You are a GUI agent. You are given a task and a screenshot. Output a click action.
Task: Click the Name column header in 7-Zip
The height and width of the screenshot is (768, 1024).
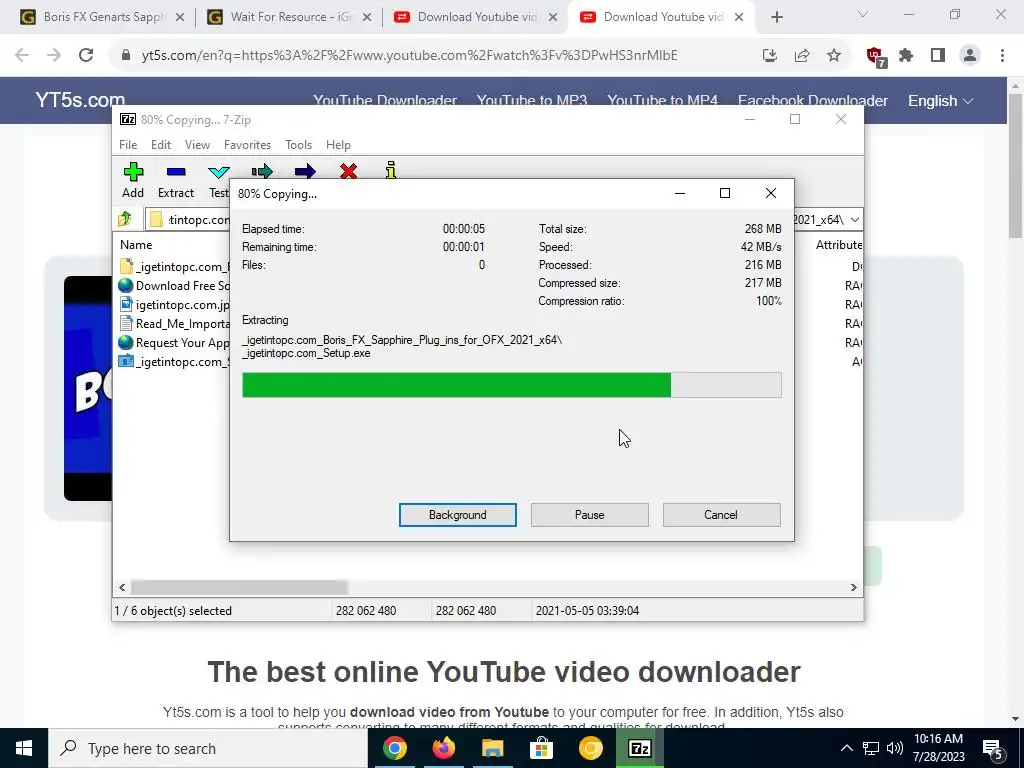tap(136, 245)
